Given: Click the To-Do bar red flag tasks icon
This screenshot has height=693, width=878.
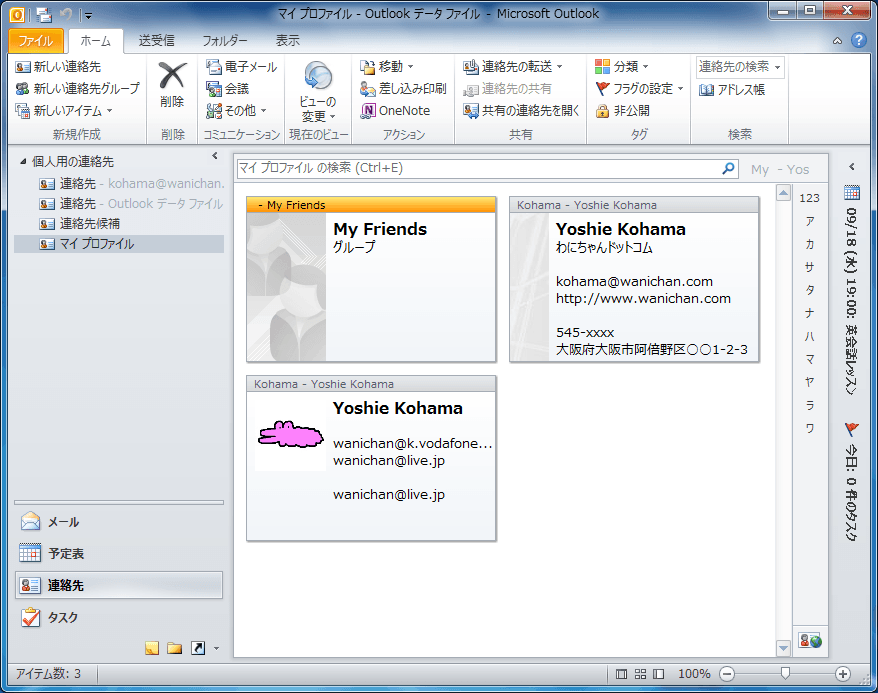Looking at the screenshot, I should [x=851, y=430].
